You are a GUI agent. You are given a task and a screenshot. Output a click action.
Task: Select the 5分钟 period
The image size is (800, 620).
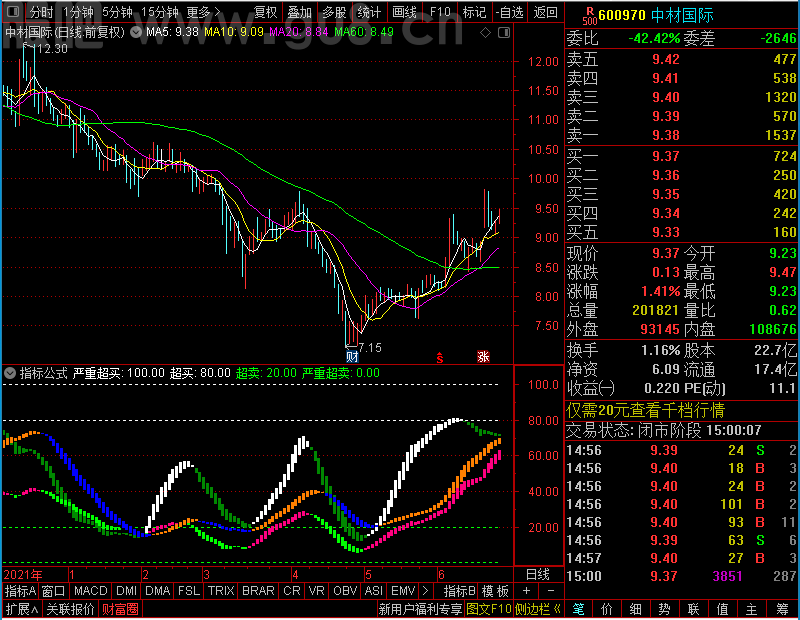(117, 12)
